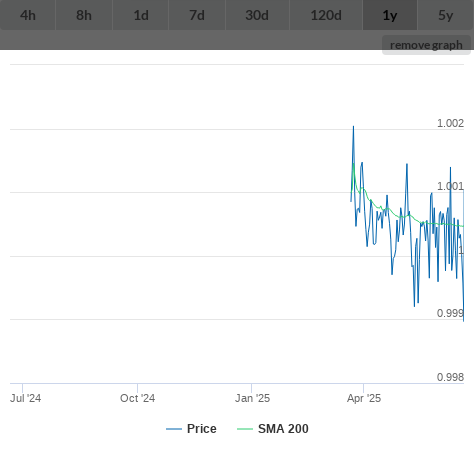Click the 1.001 y-axis gridline label

[x=450, y=186]
